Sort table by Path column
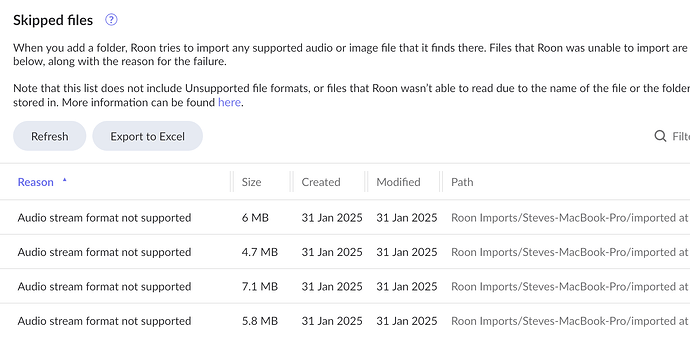This screenshot has height=362, width=690. [x=462, y=182]
